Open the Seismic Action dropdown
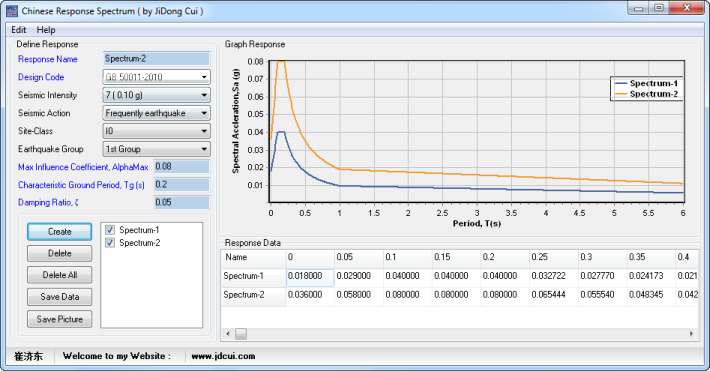Screen dimensions: 710x371 (157, 113)
